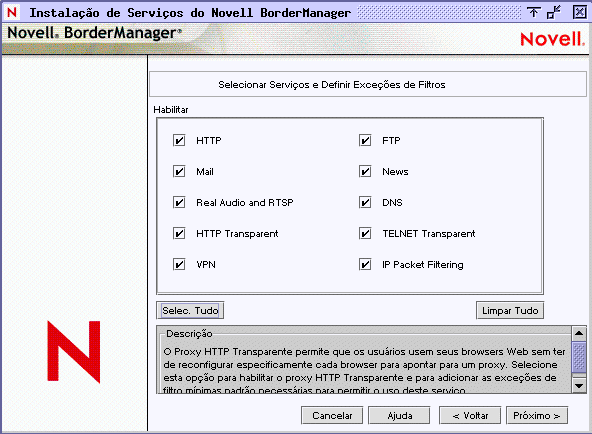Image resolution: width=592 pixels, height=434 pixels.
Task: Uncheck the HTTP checkbox
Action: pos(179,140)
